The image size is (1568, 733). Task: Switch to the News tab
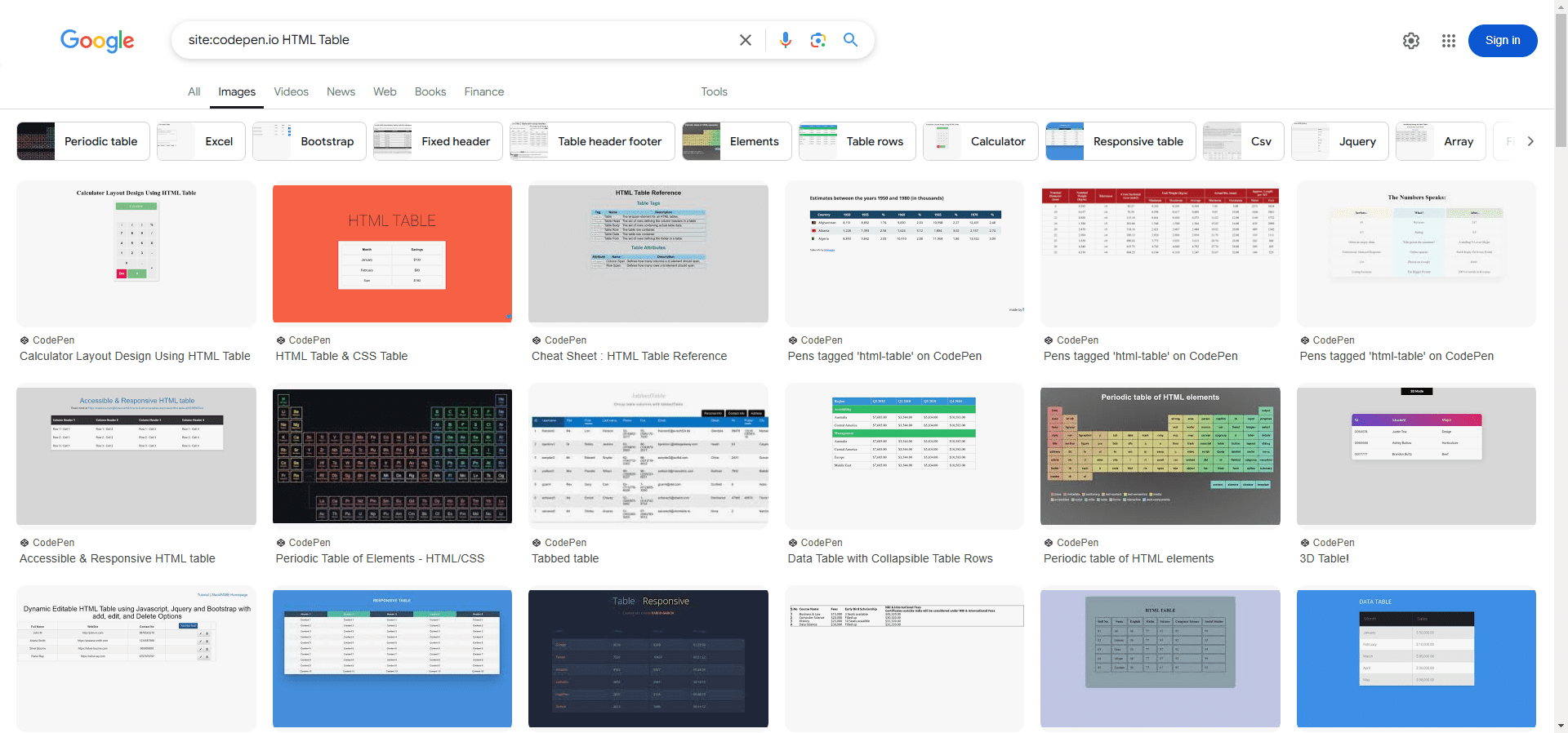click(x=341, y=91)
